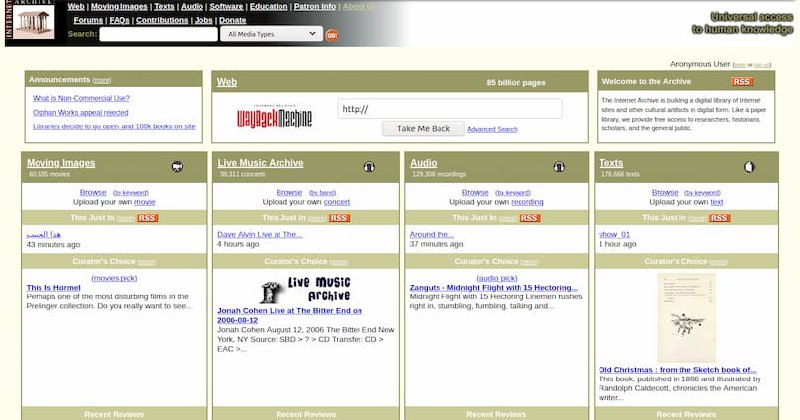Image resolution: width=800 pixels, height=420 pixels.
Task: Click the Wayback Machine logo
Action: click(274, 117)
